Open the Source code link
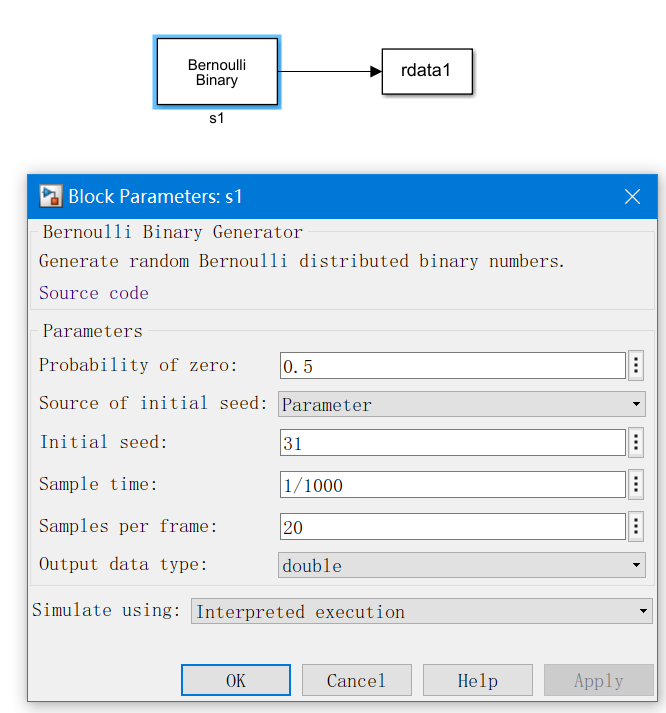 coord(94,293)
